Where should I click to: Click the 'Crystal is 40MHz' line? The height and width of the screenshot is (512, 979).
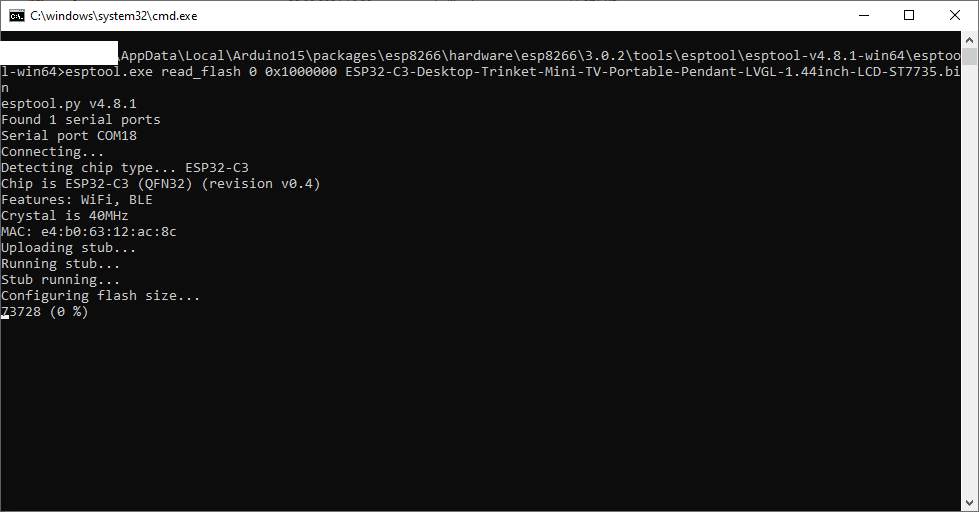point(64,215)
